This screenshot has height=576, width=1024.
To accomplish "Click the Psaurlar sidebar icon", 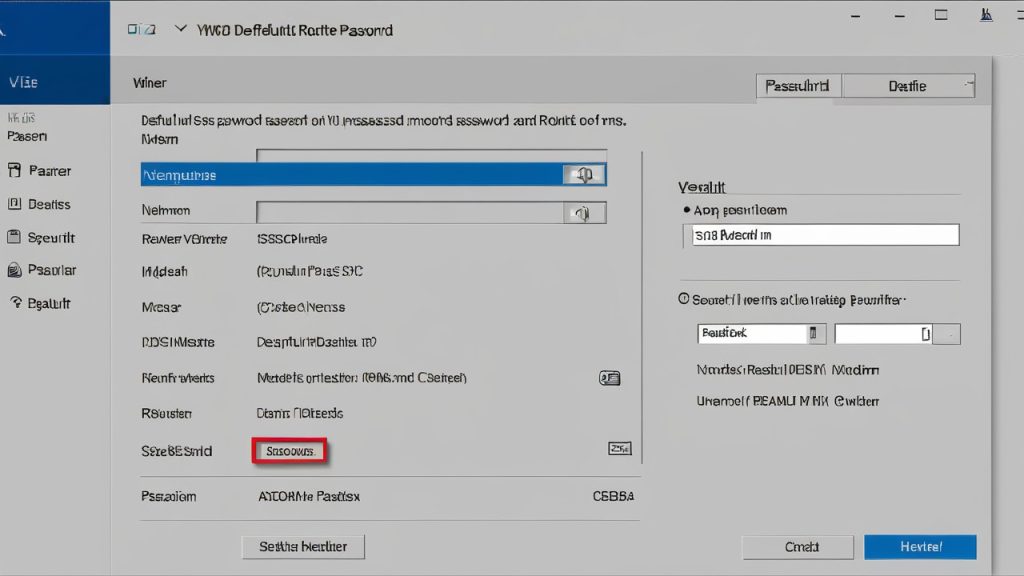I will [x=14, y=270].
